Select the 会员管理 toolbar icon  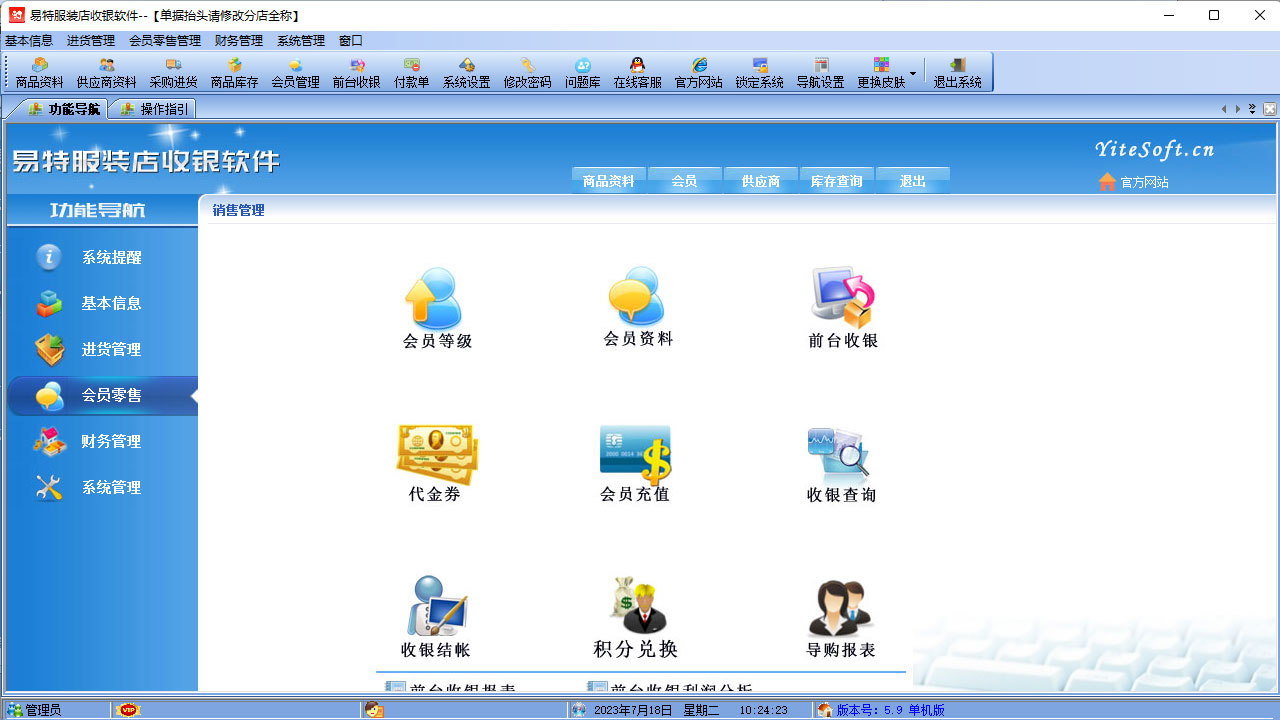tap(294, 72)
